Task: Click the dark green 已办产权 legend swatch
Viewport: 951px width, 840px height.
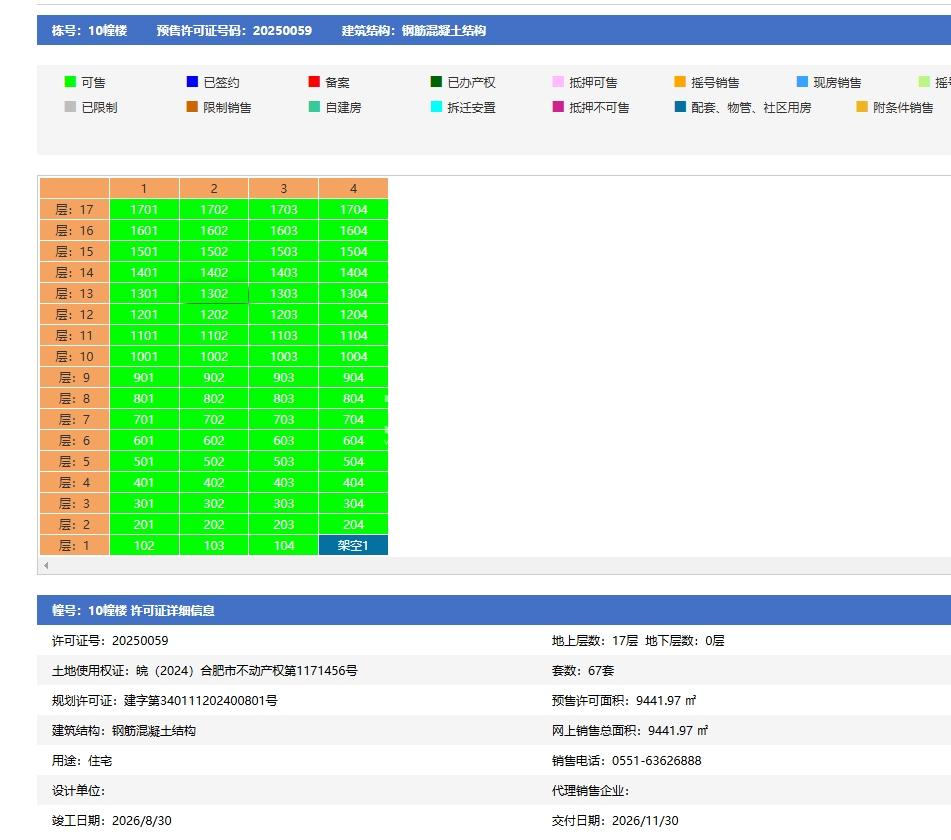Action: 436,82
